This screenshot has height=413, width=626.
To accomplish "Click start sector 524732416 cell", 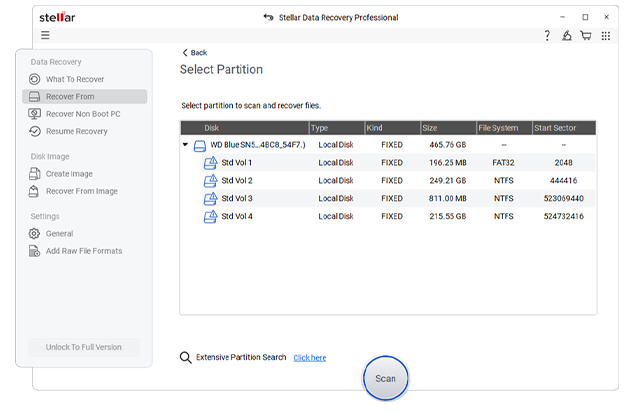I will (x=564, y=216).
